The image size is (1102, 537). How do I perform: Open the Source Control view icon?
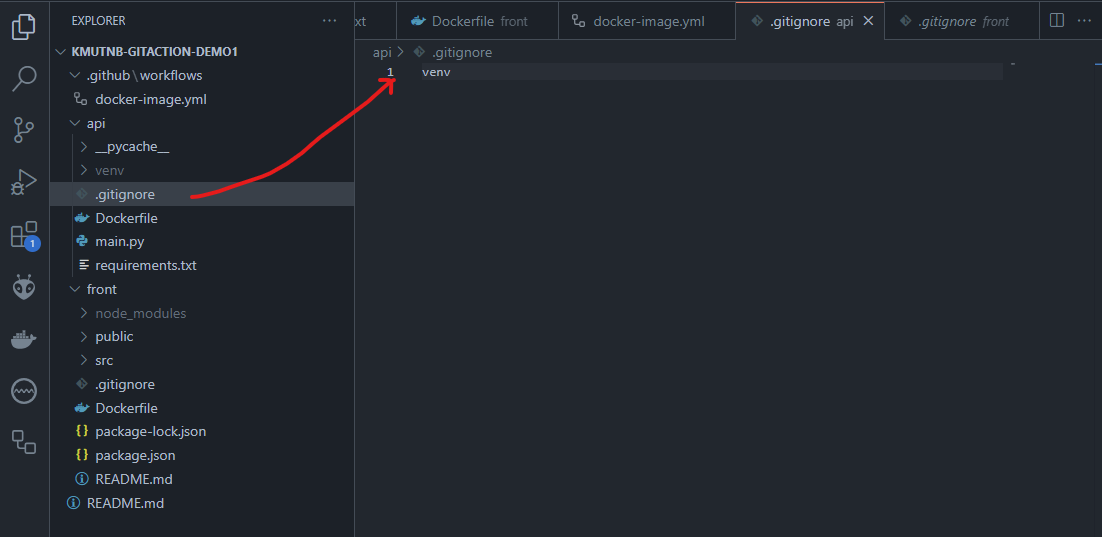click(24, 130)
